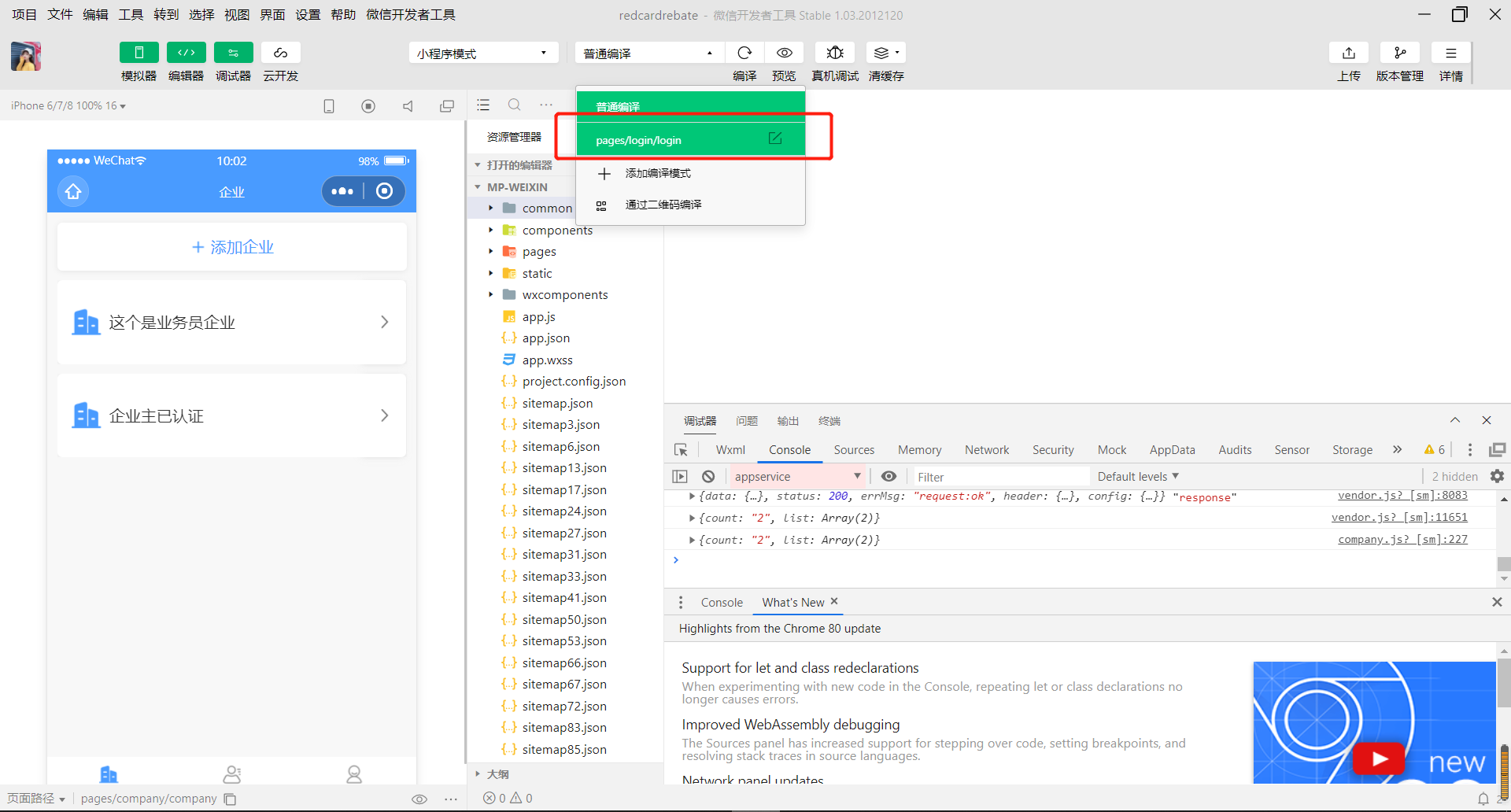Image resolution: width=1511 pixels, height=812 pixels.
Task: Start 真机调试 real device debugging
Action: 835,53
